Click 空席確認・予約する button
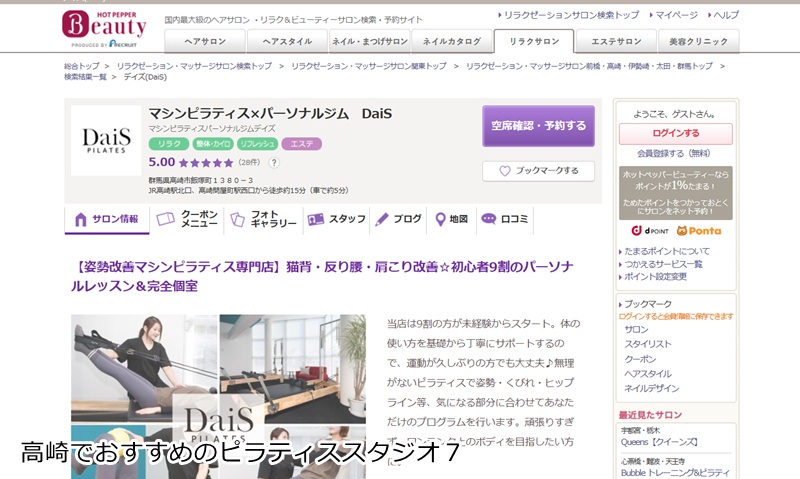Screen dimensions: 800x479 click(x=538, y=126)
